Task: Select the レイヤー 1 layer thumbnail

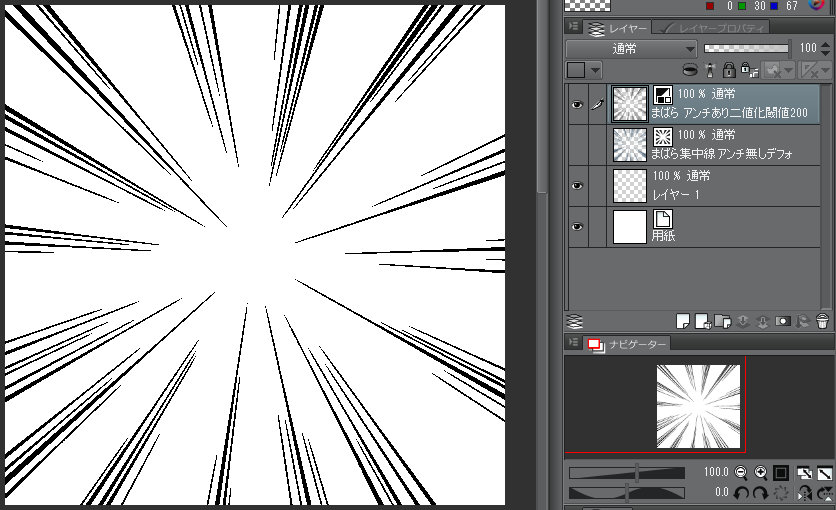Action: 630,185
